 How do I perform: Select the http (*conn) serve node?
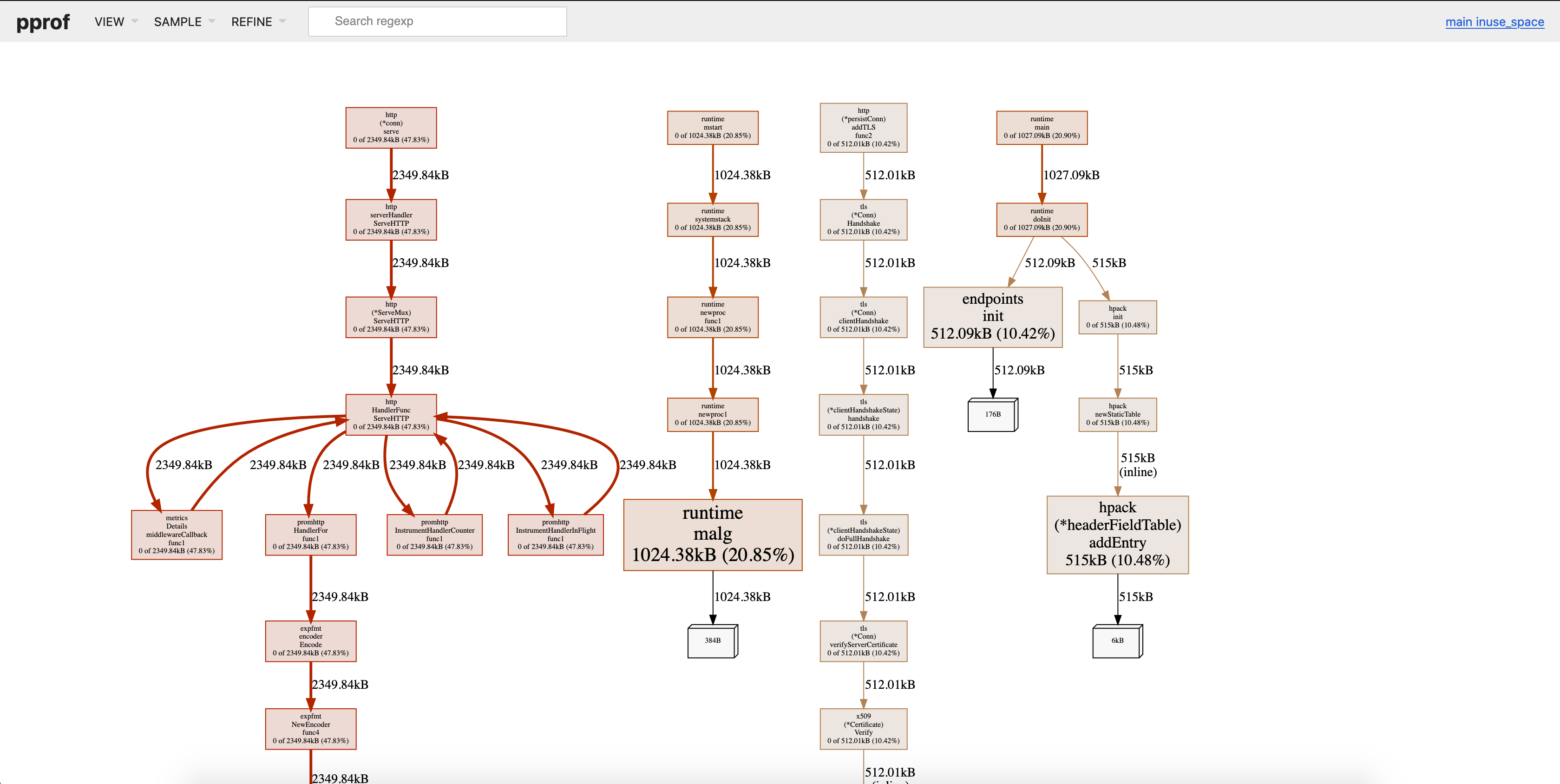pyautogui.click(x=391, y=128)
